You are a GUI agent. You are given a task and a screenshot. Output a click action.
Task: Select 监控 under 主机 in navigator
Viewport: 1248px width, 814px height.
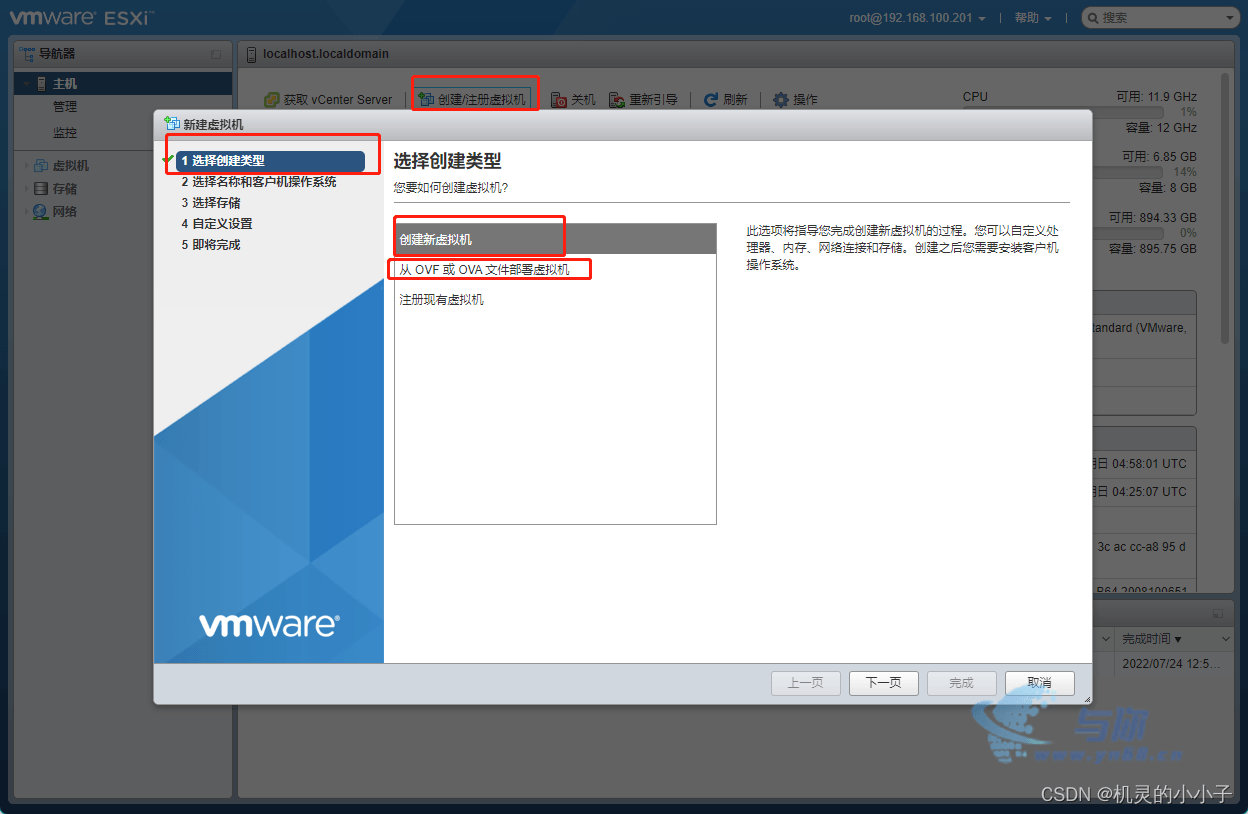pyautogui.click(x=65, y=133)
